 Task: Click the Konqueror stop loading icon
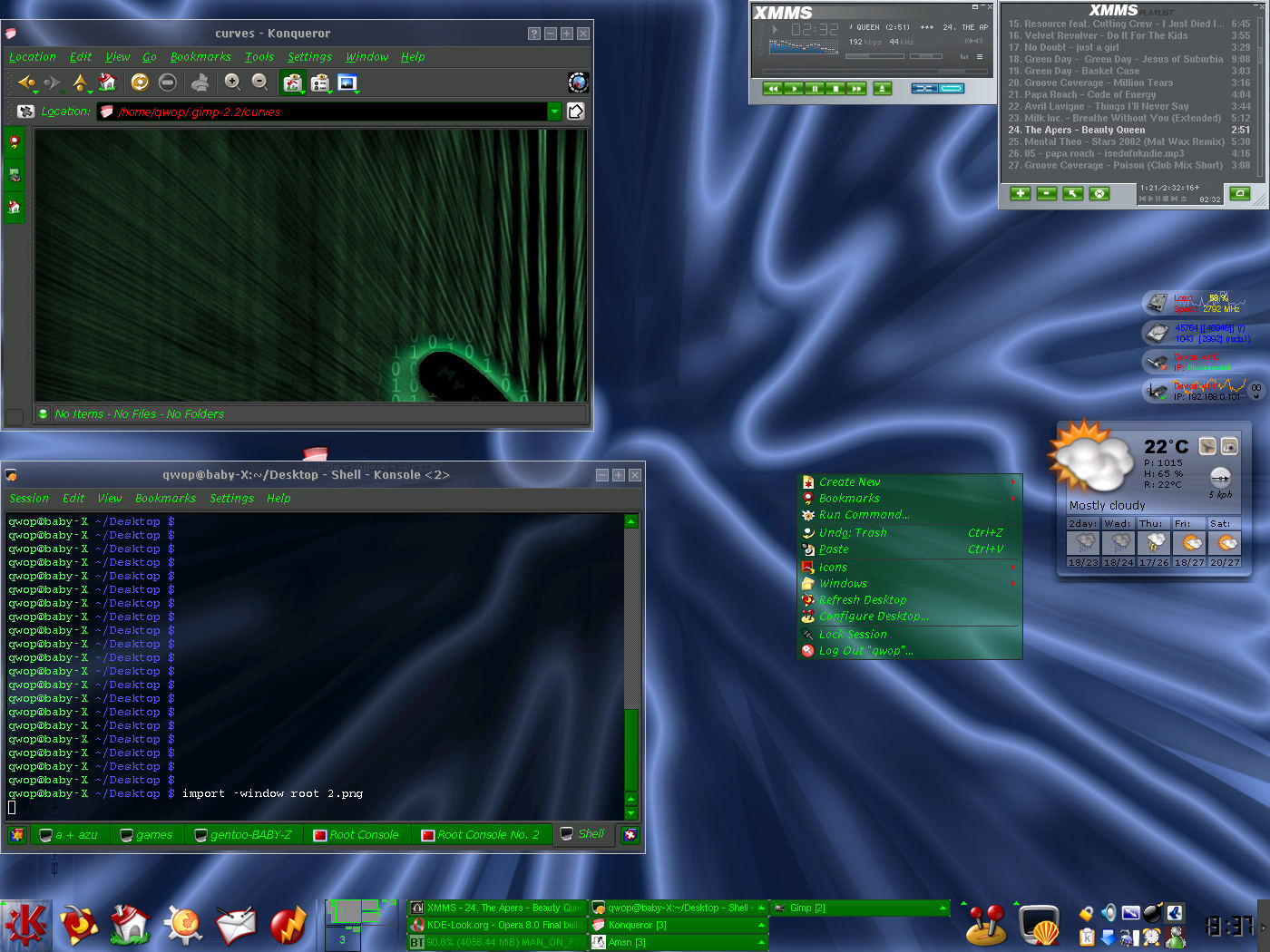coord(167,83)
